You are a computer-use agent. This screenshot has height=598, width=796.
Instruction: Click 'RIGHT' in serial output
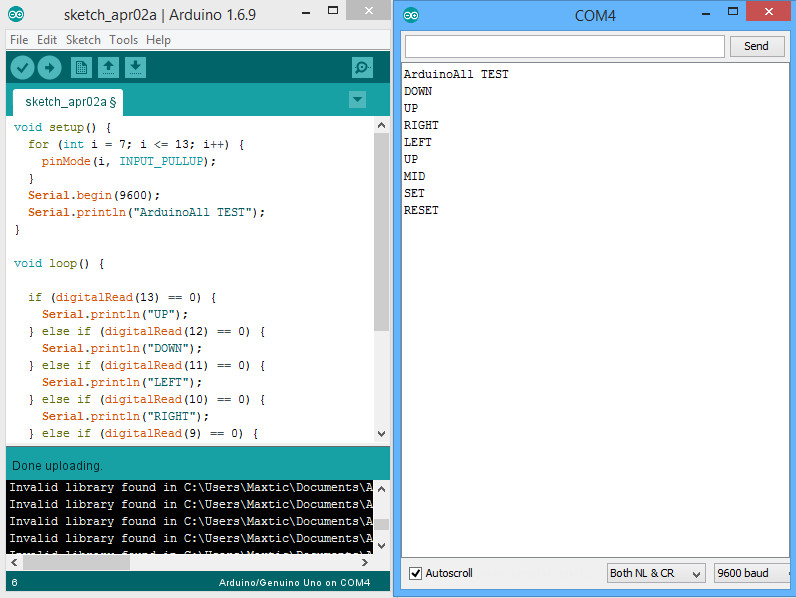[421, 125]
